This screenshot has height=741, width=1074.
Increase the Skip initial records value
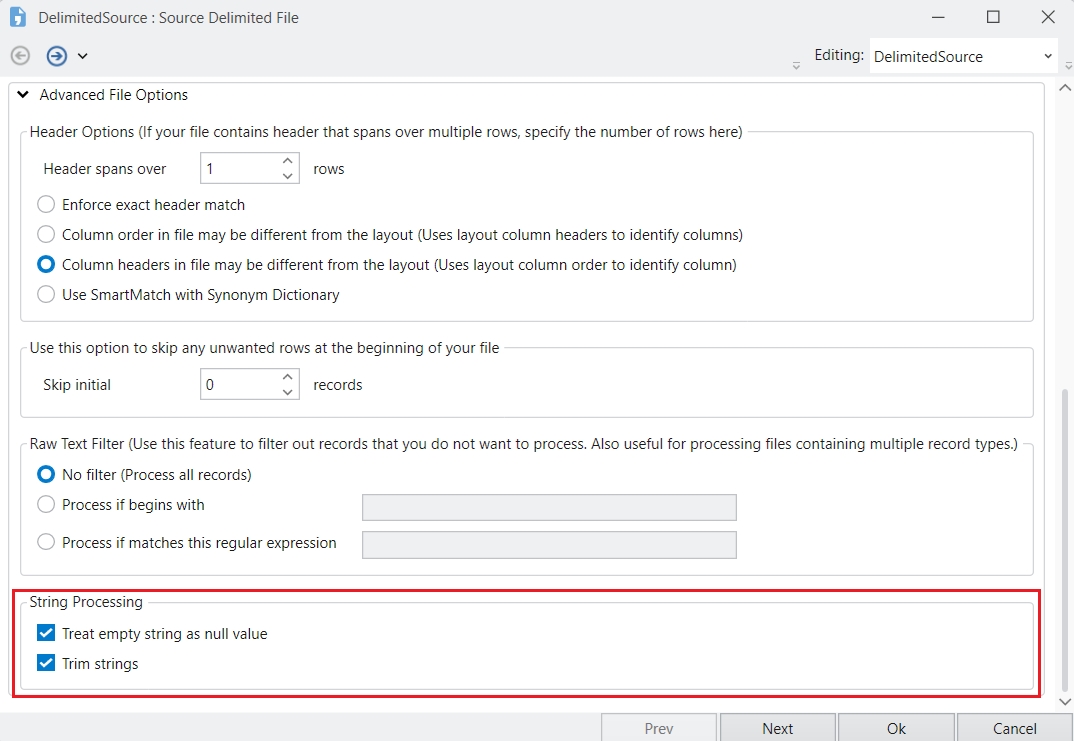(288, 376)
